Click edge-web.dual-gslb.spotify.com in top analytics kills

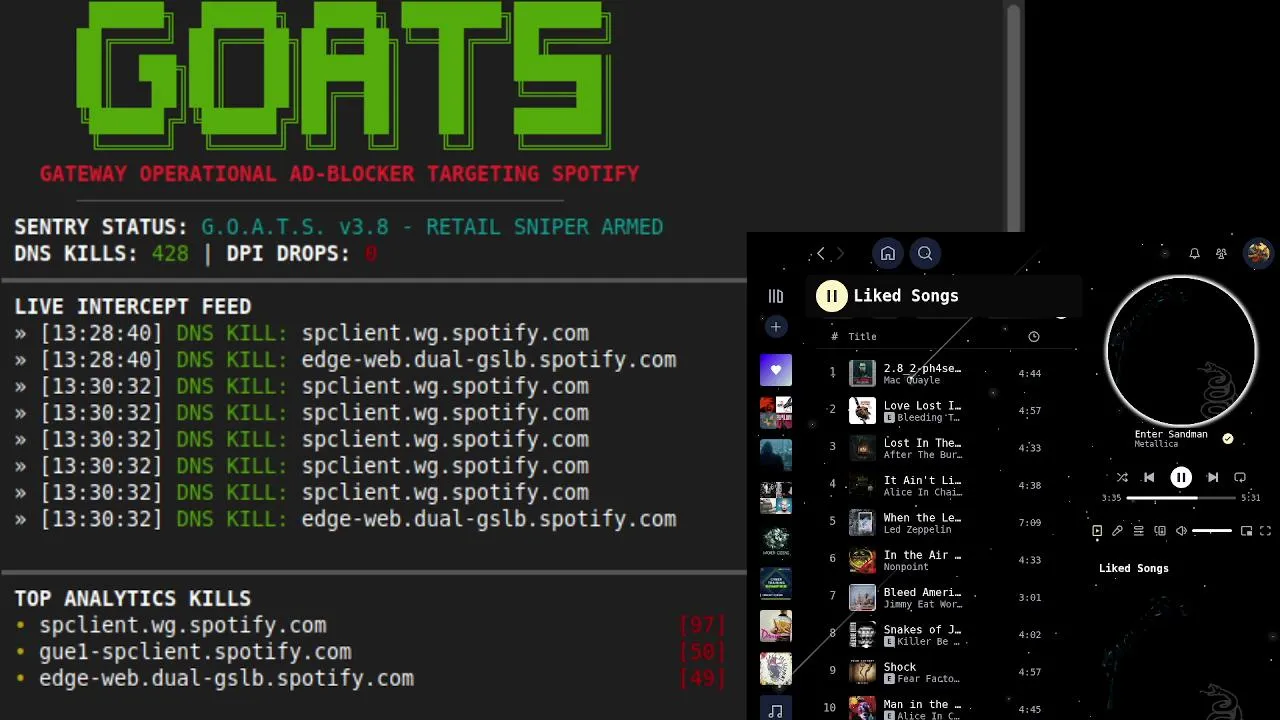click(x=226, y=678)
